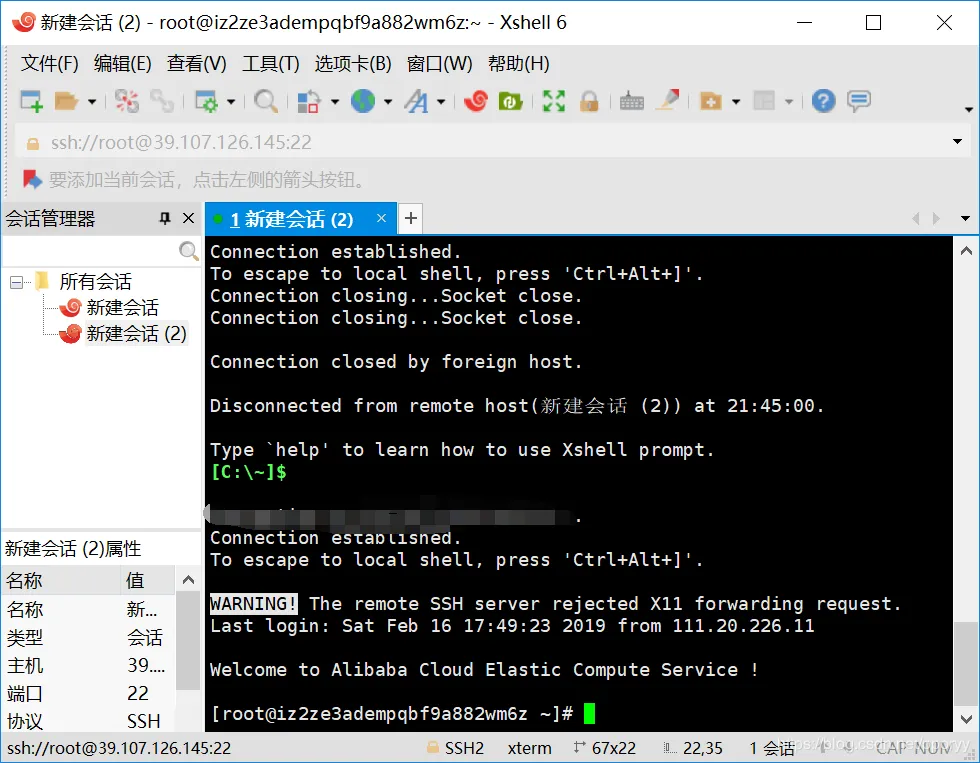This screenshot has height=763, width=980.
Task: Expand the Properties icon dropdown arrow
Action: (x=231, y=101)
